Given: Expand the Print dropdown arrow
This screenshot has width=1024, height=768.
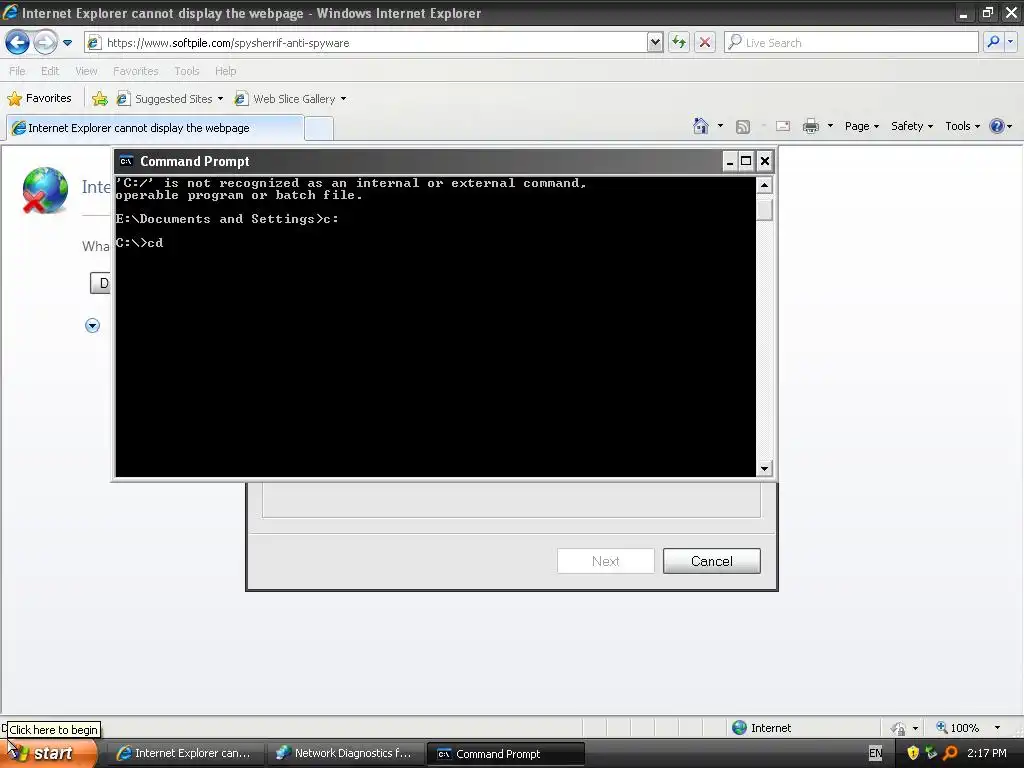Looking at the screenshot, I should 830,126.
